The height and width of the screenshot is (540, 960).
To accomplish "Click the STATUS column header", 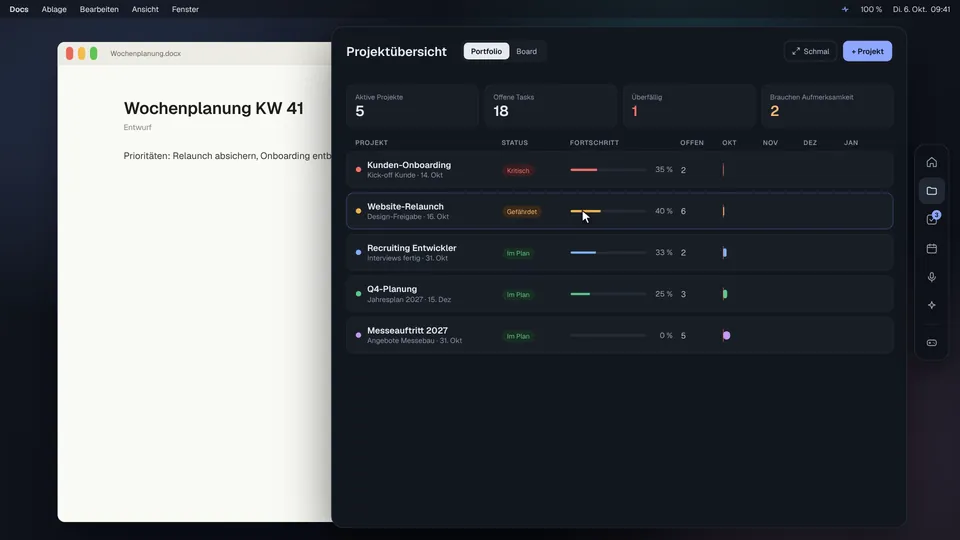I will 514,143.
